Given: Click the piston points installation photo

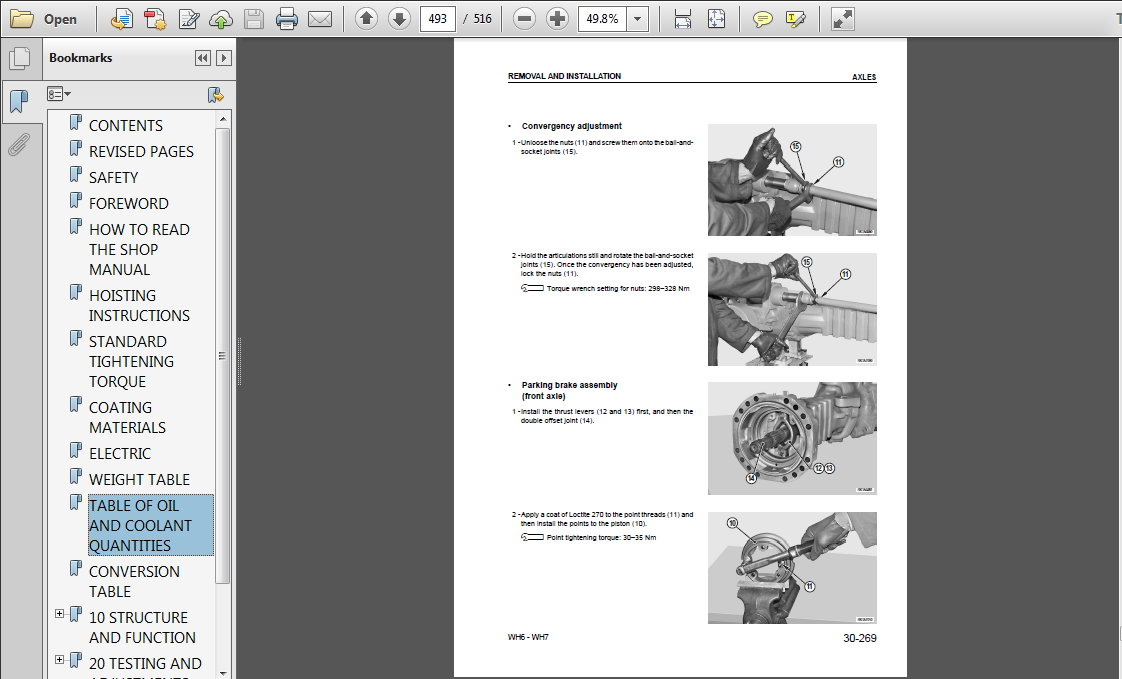Looking at the screenshot, I should pyautogui.click(x=792, y=568).
